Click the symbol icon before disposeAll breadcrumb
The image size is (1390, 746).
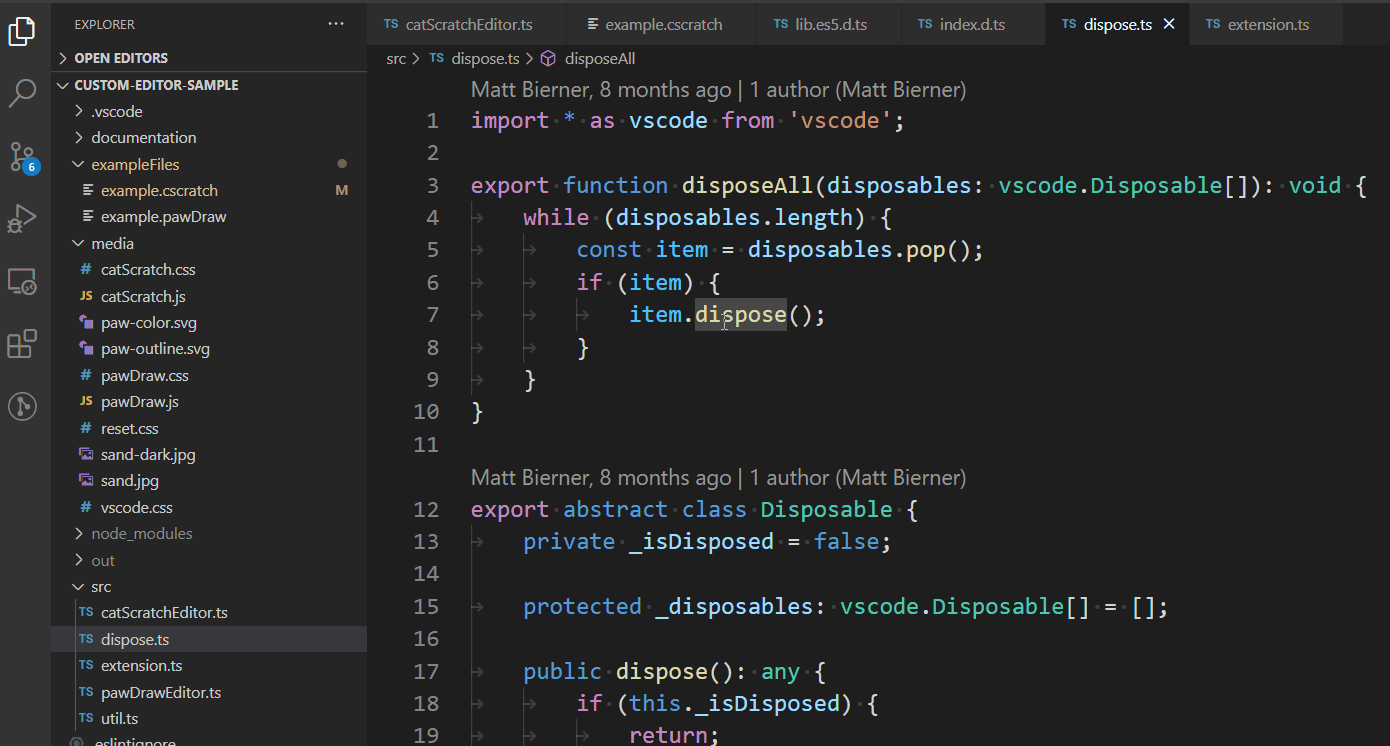[x=548, y=59]
